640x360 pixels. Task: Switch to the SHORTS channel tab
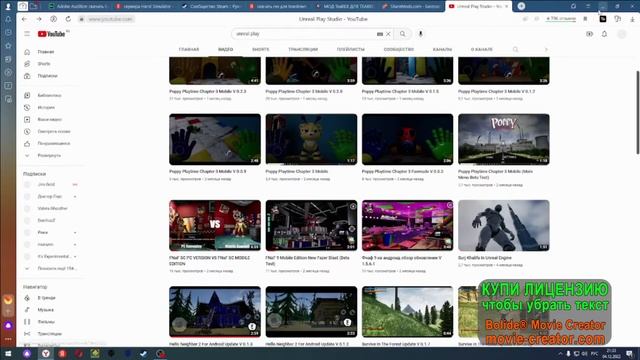pos(260,49)
